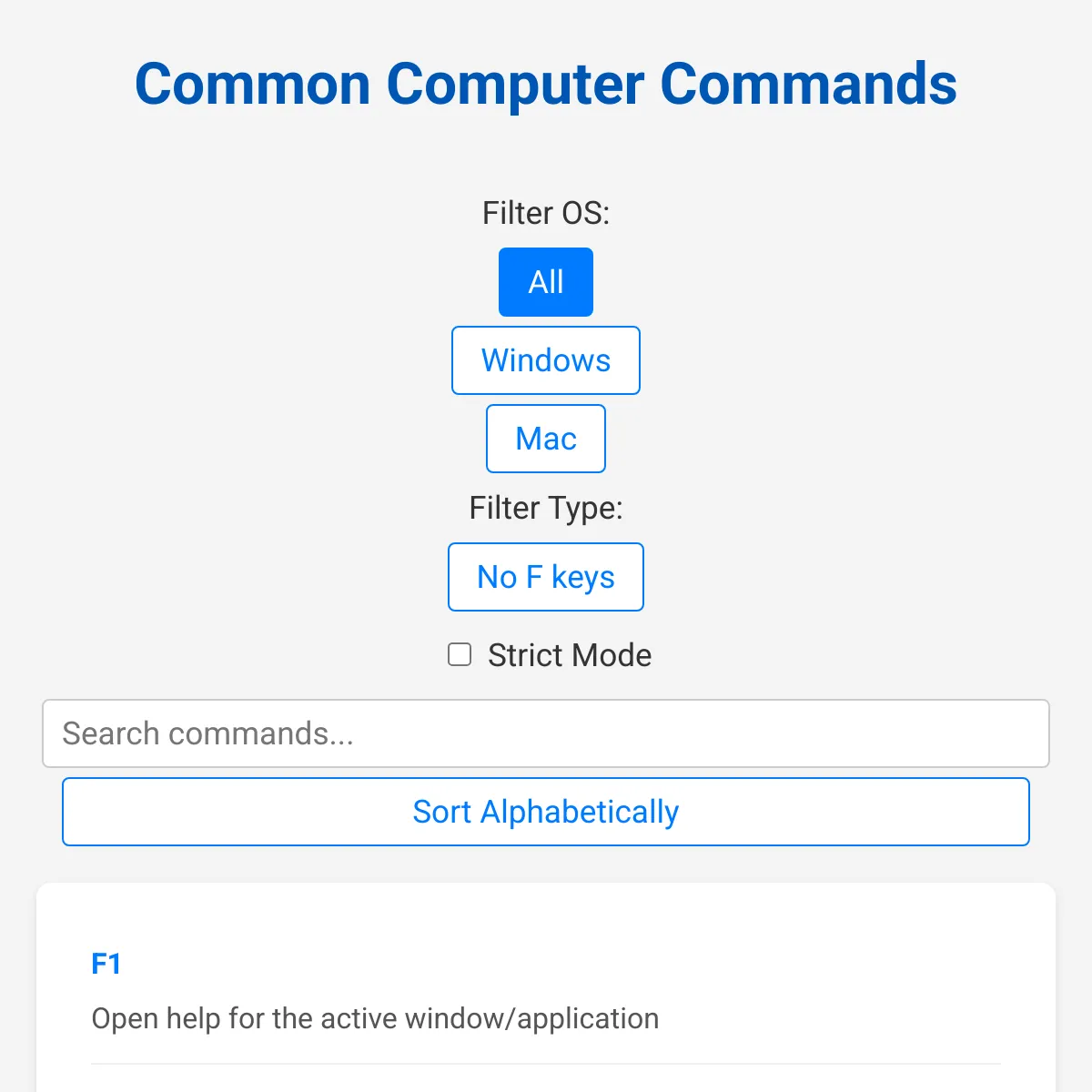Click the "Filter OS:" label
The image size is (1092, 1092).
click(546, 213)
